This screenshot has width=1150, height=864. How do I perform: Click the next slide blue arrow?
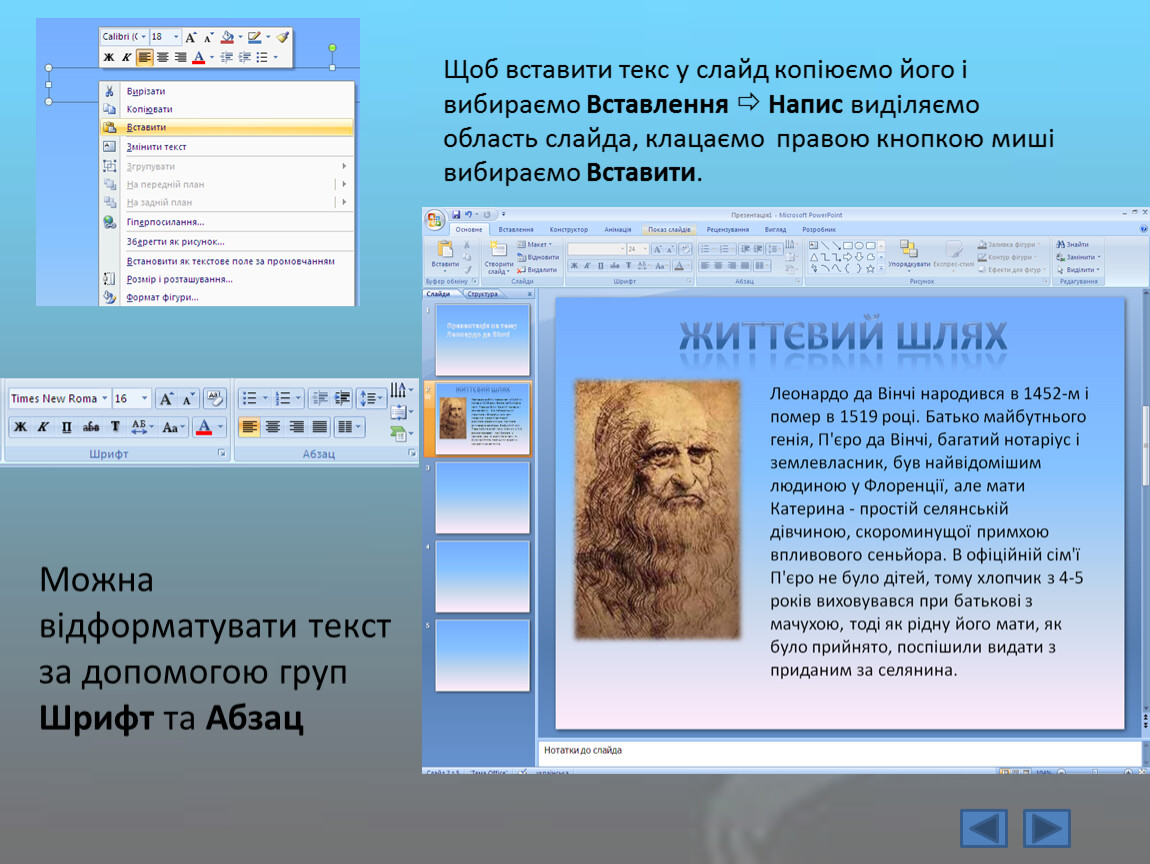point(1047,829)
